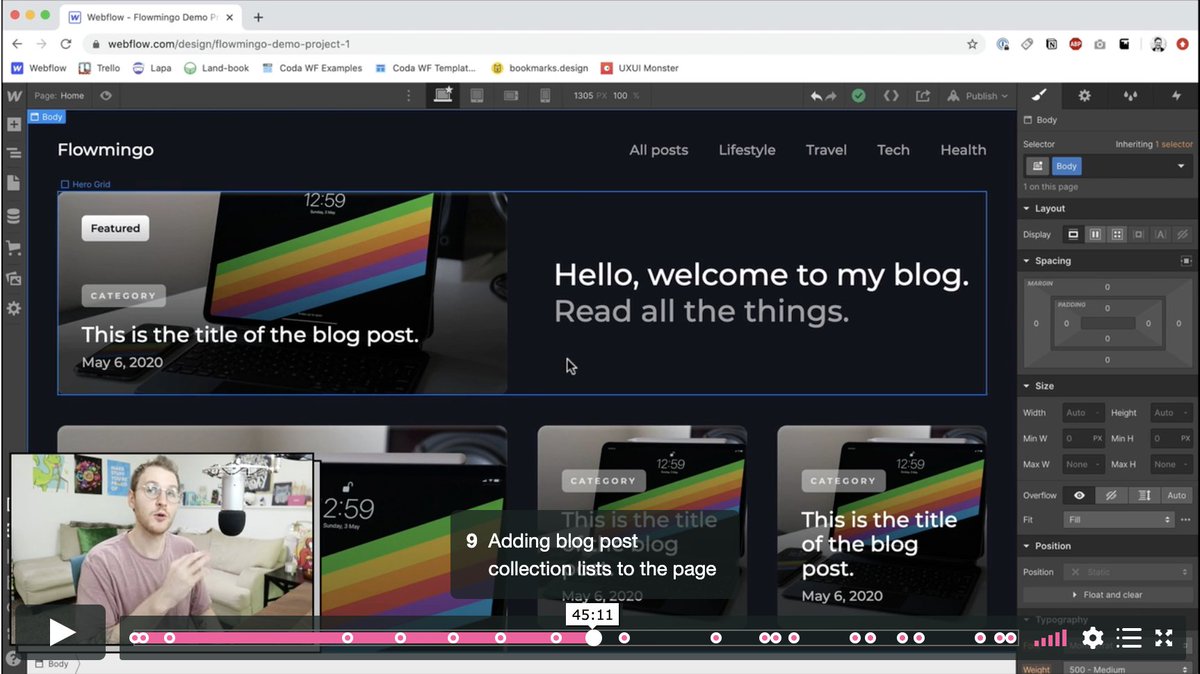The image size is (1200, 674).
Task: Set overflow to scroll
Action: pyautogui.click(x=1144, y=495)
